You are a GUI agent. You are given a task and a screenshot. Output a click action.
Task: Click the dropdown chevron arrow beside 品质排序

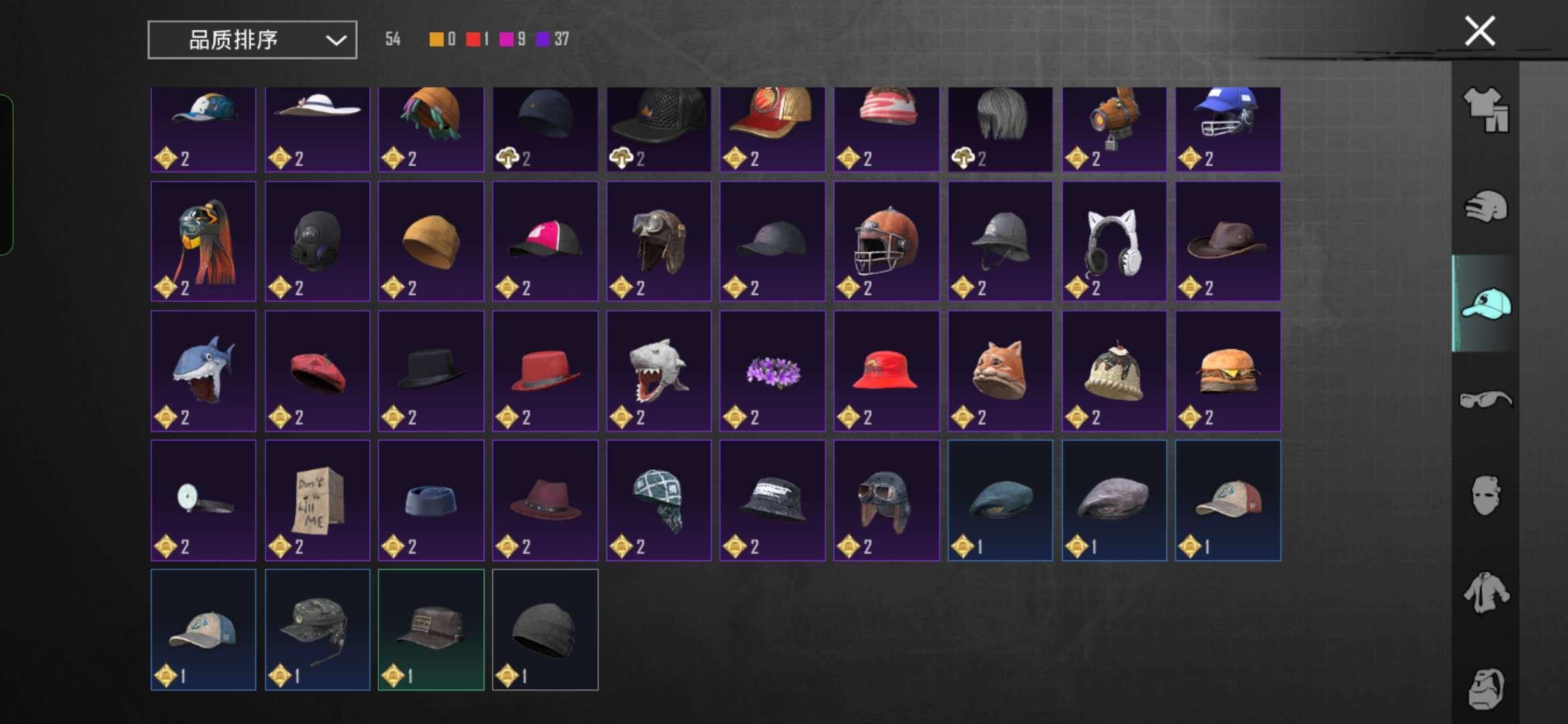coord(336,41)
